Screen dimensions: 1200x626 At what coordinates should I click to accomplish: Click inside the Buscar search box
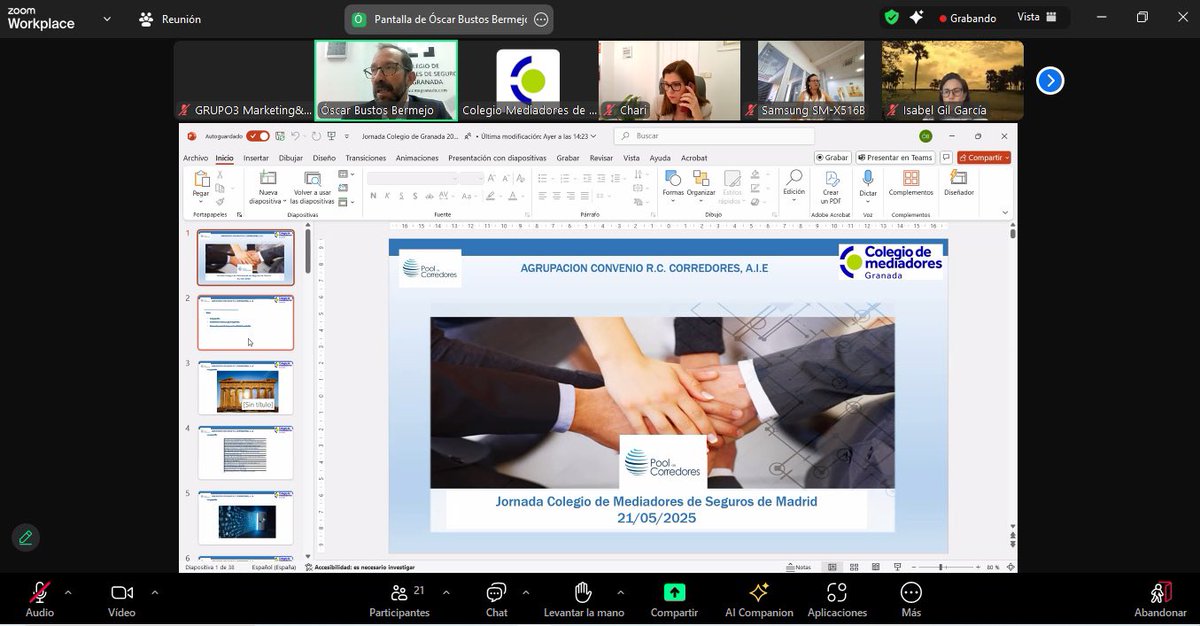(714, 136)
